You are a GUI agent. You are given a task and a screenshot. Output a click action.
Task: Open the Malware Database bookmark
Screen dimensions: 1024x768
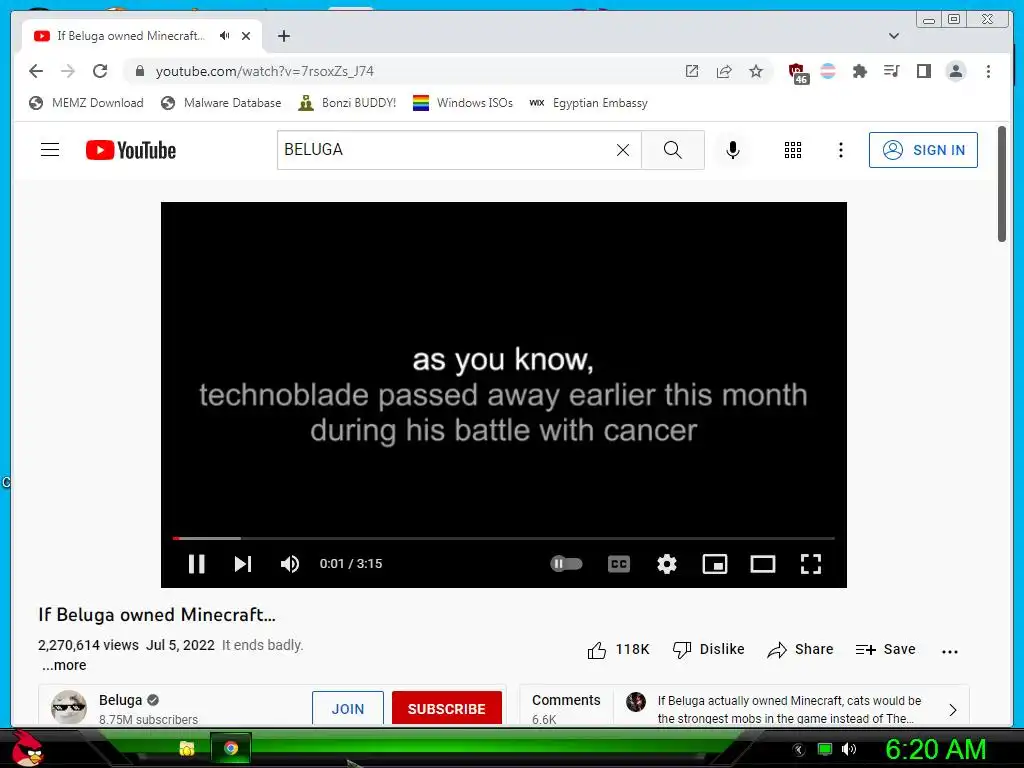[x=221, y=103]
